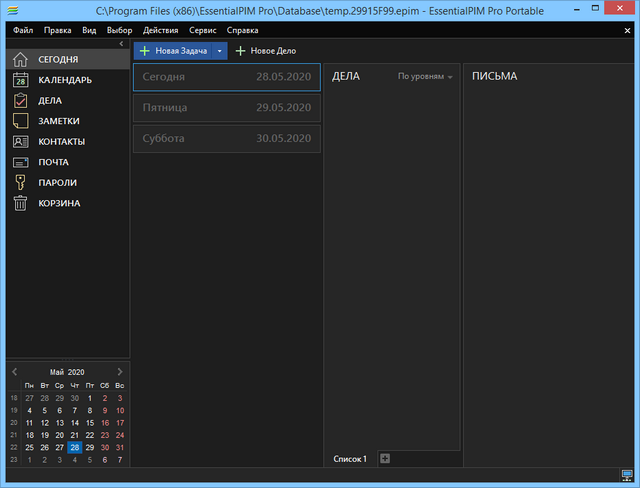Select the Контакты contacts icon

[20, 141]
